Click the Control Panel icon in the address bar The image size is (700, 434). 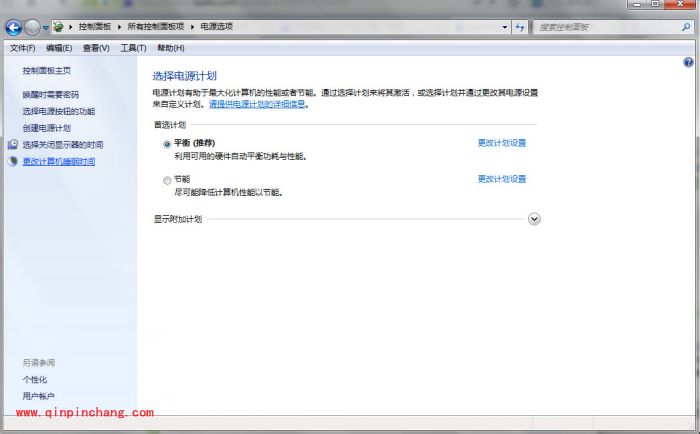[58, 27]
